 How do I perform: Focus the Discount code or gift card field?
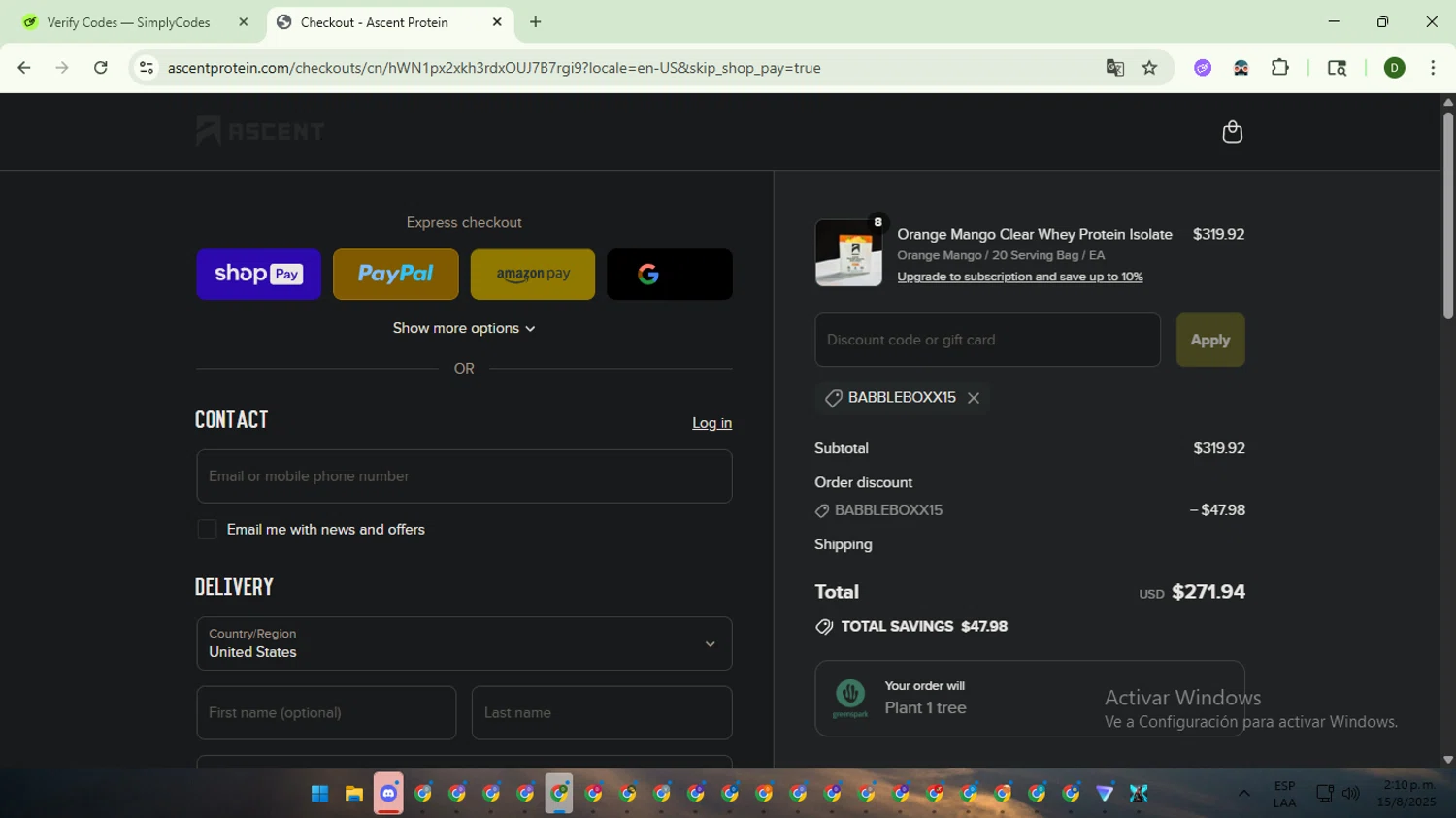point(987,340)
